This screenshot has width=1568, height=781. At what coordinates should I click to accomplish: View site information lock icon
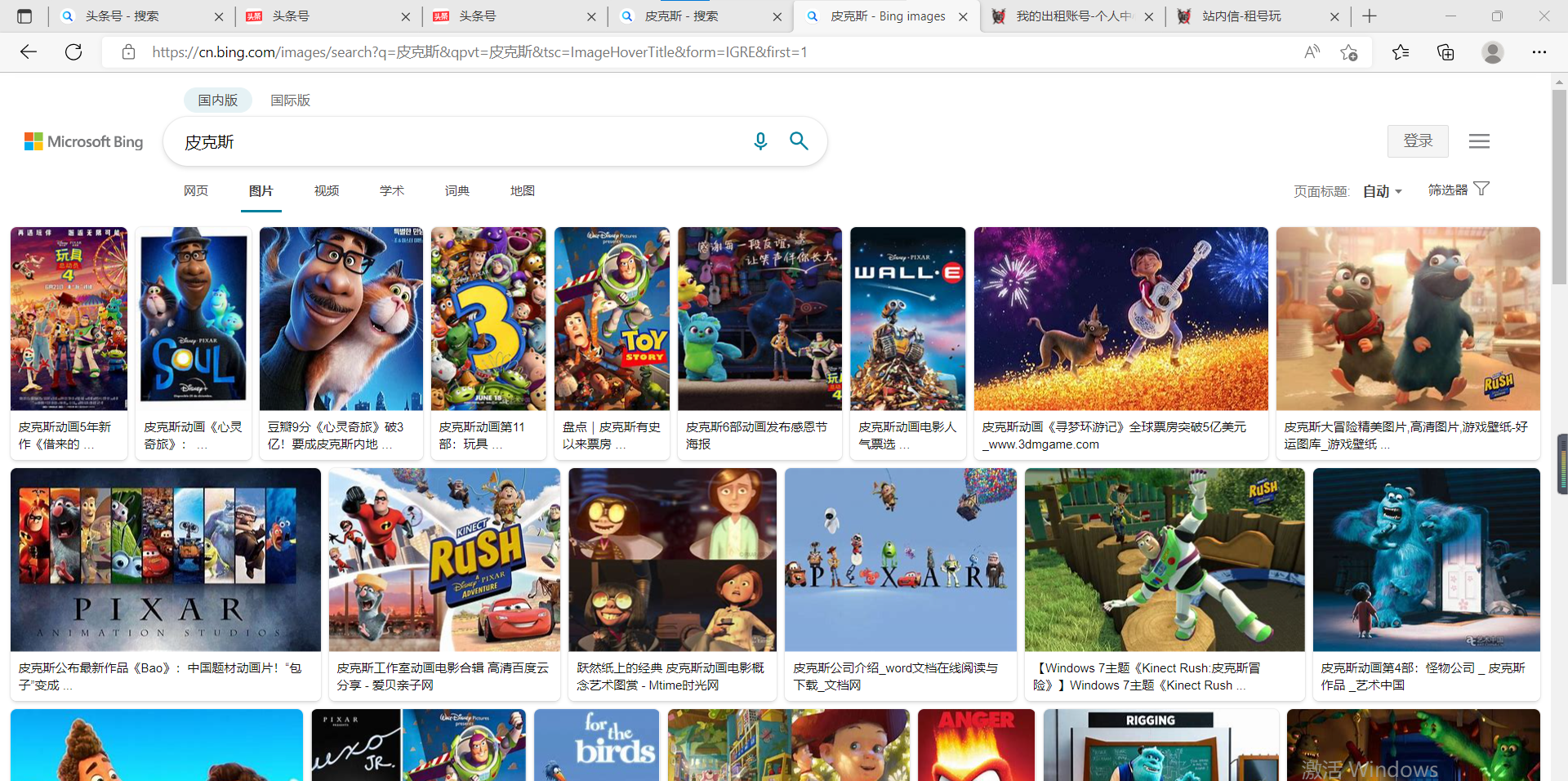[x=128, y=52]
